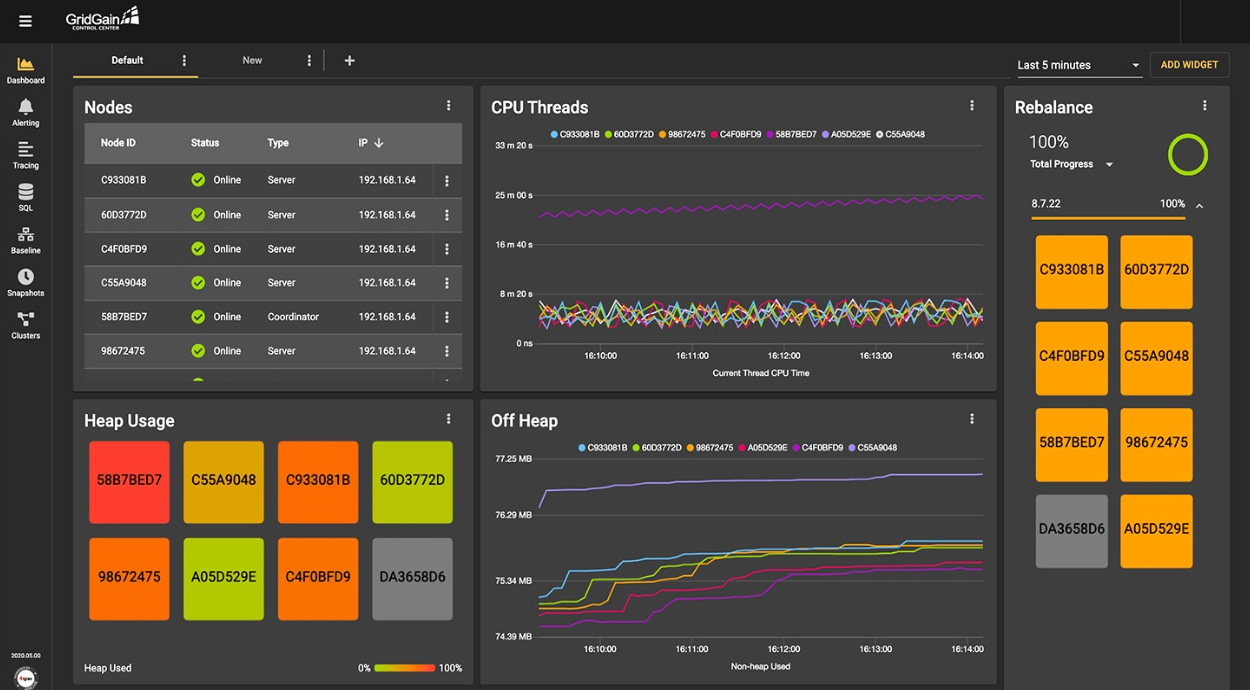The width and height of the screenshot is (1250, 690).
Task: Select A05D529E tile in Heap Usage
Action: pos(224,579)
